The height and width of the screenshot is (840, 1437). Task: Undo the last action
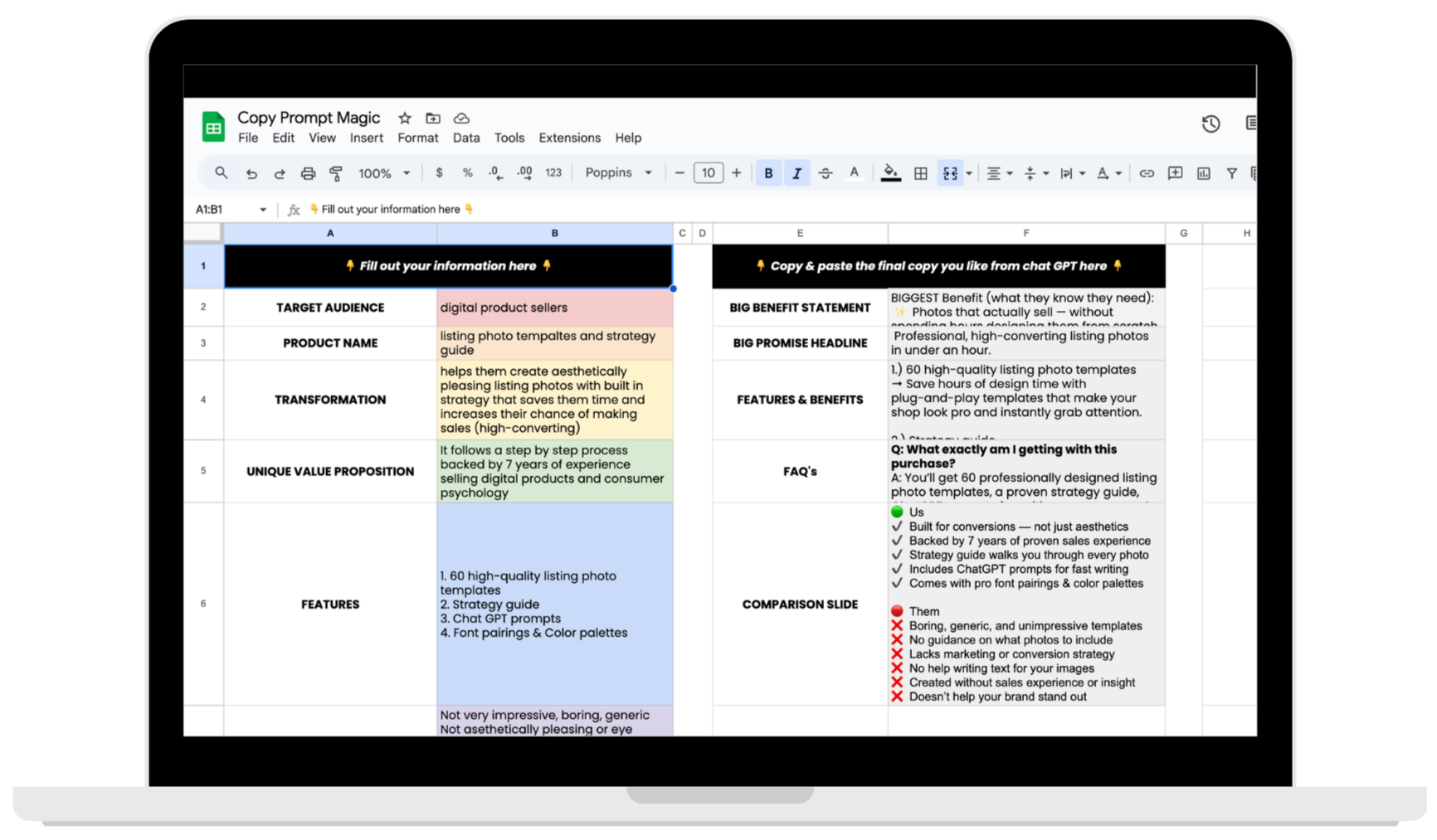point(251,173)
